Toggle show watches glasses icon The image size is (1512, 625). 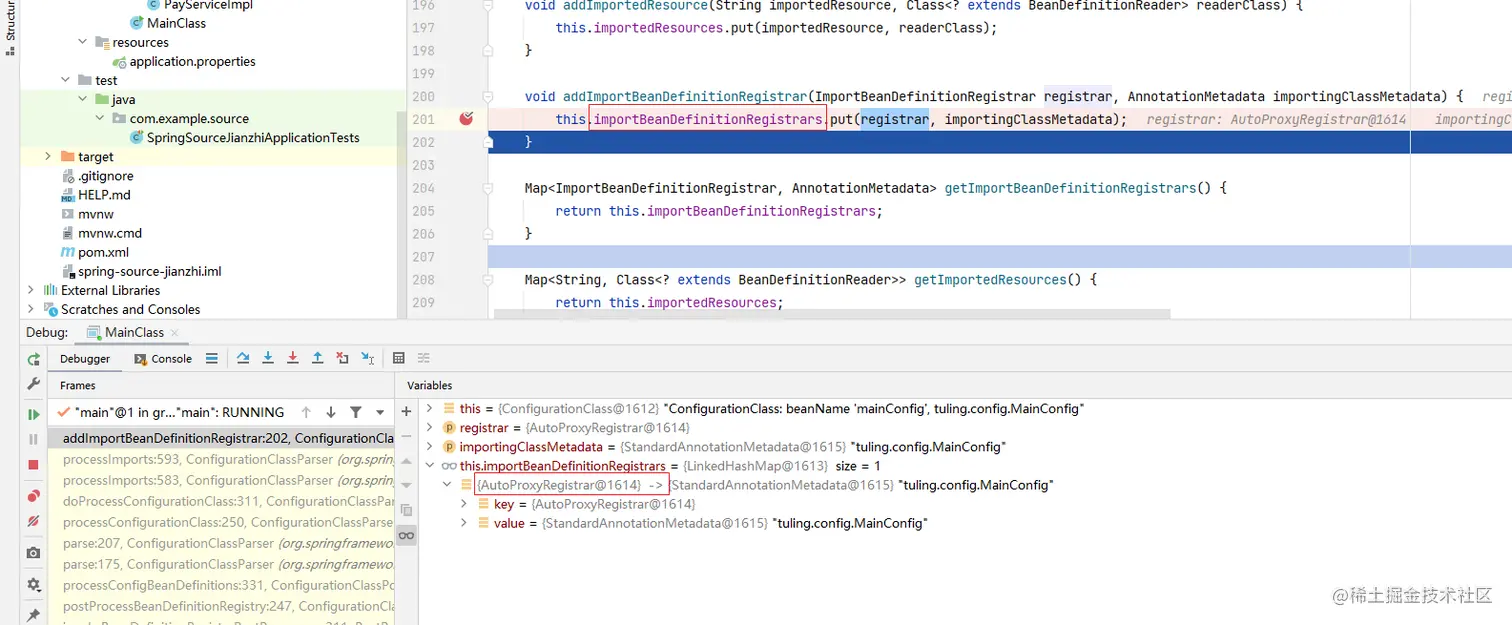click(406, 536)
